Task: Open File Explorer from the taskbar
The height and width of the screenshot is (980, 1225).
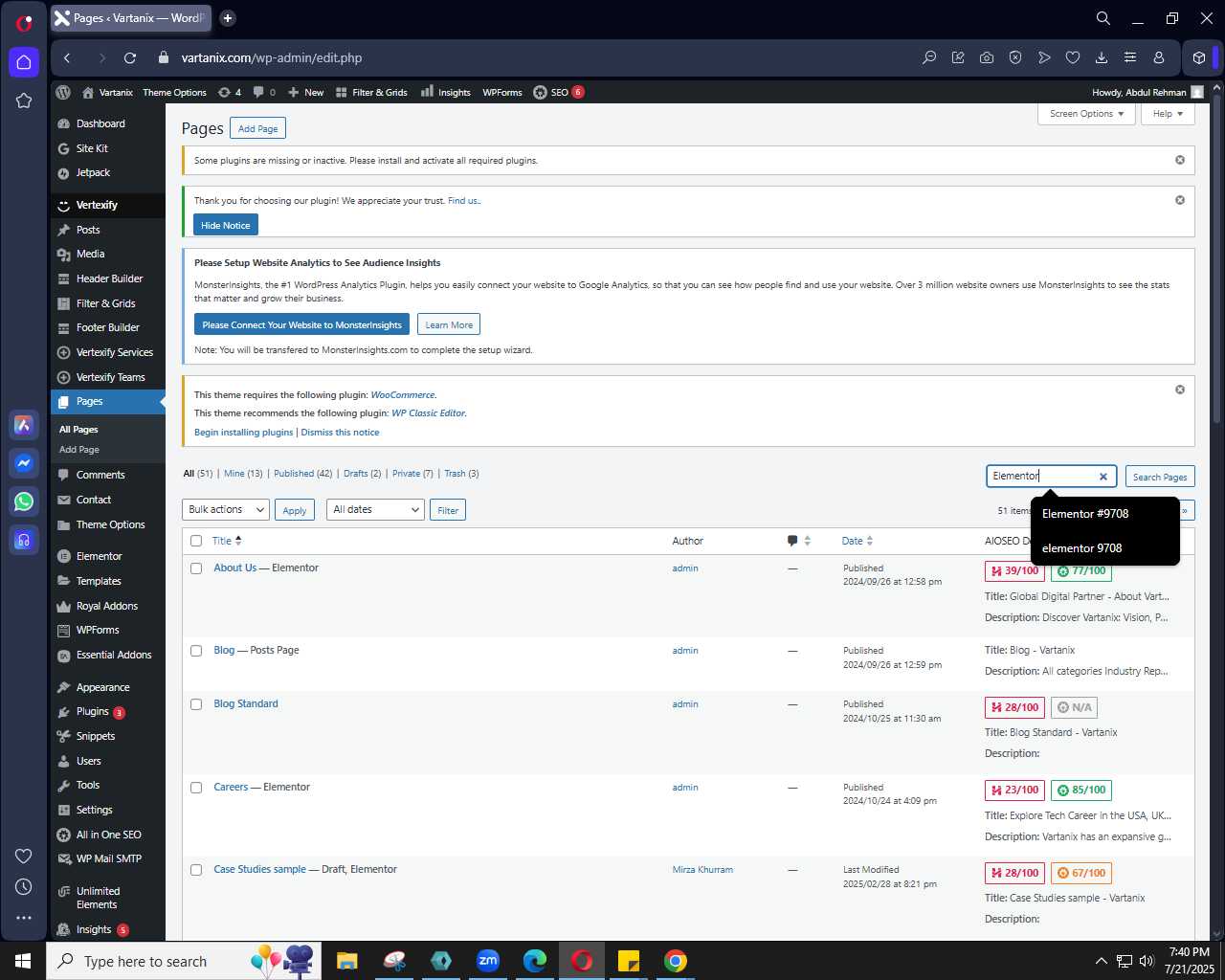Action: click(346, 961)
